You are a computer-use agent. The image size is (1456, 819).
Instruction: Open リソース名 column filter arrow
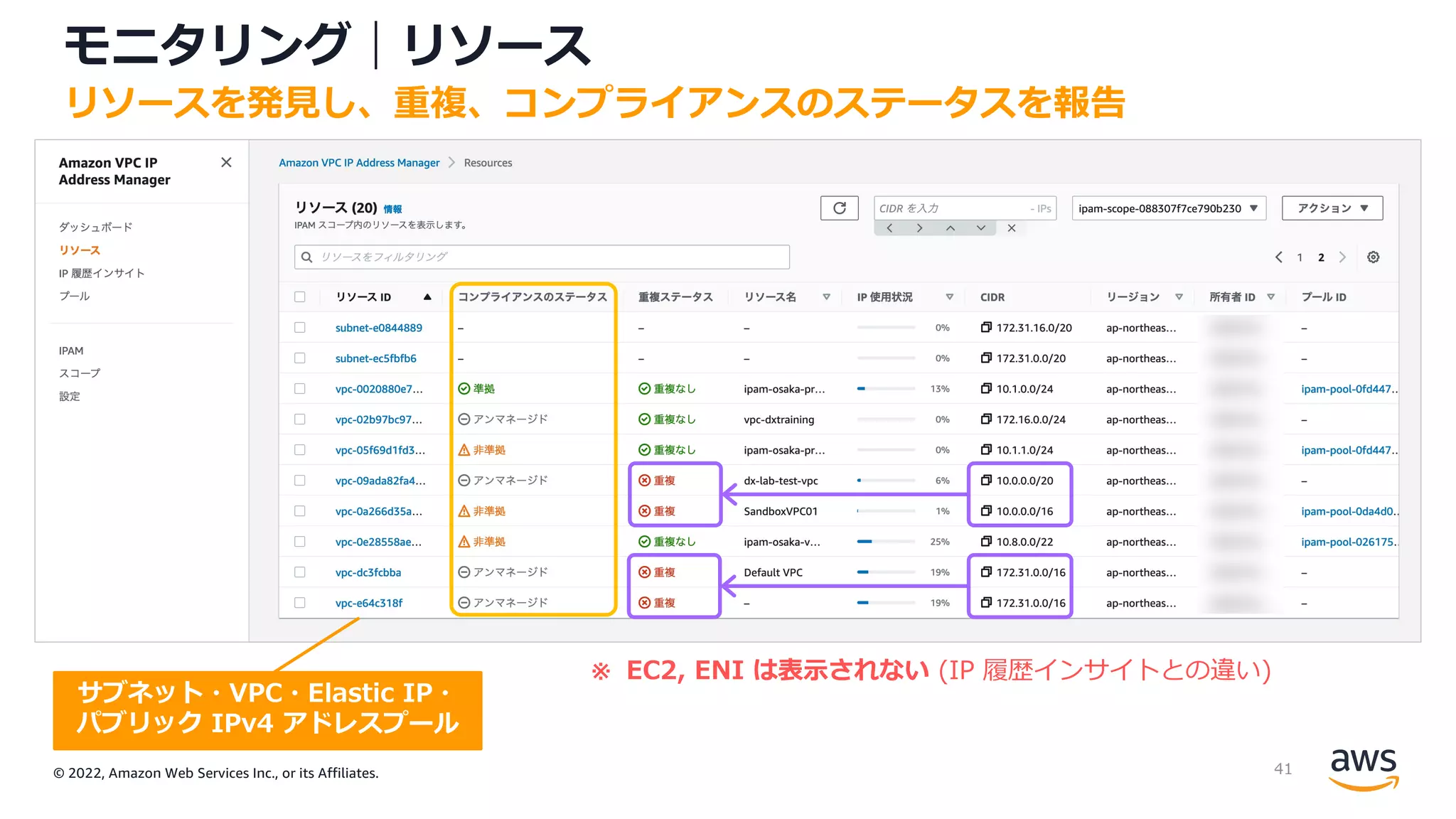pos(826,297)
